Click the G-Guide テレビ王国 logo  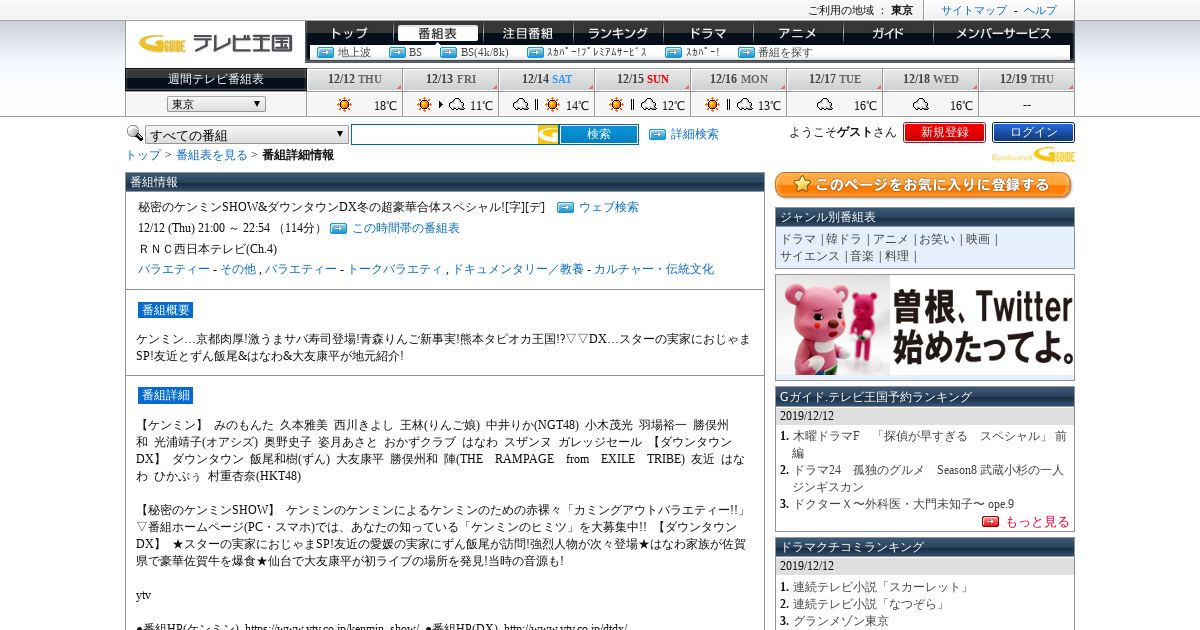click(215, 42)
